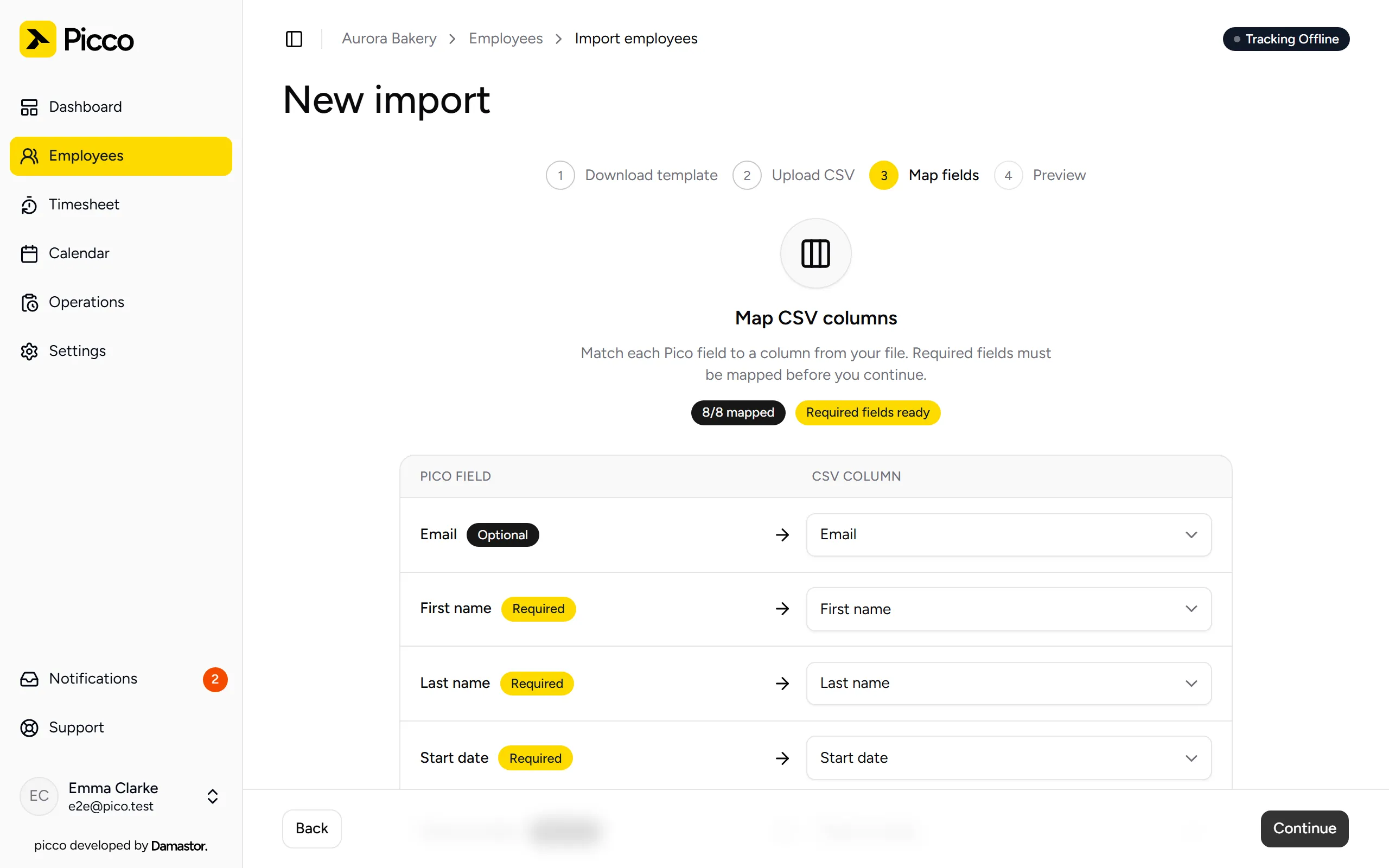The width and height of the screenshot is (1389, 868).
Task: Click the arrow icon in Email row
Action: [x=782, y=535]
